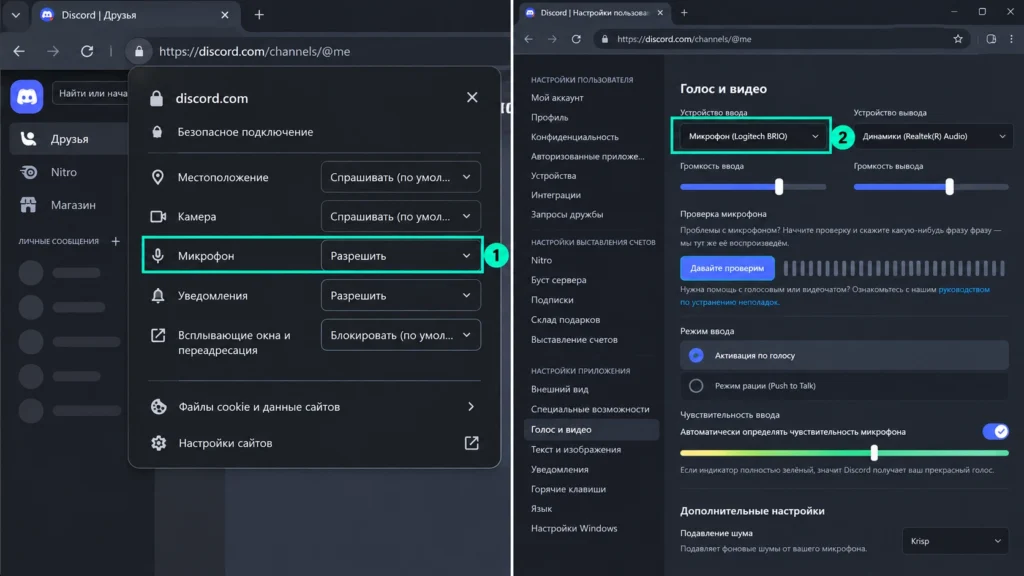The height and width of the screenshot is (576, 1024).
Task: Click the lock icon in right address bar
Action: (605, 39)
